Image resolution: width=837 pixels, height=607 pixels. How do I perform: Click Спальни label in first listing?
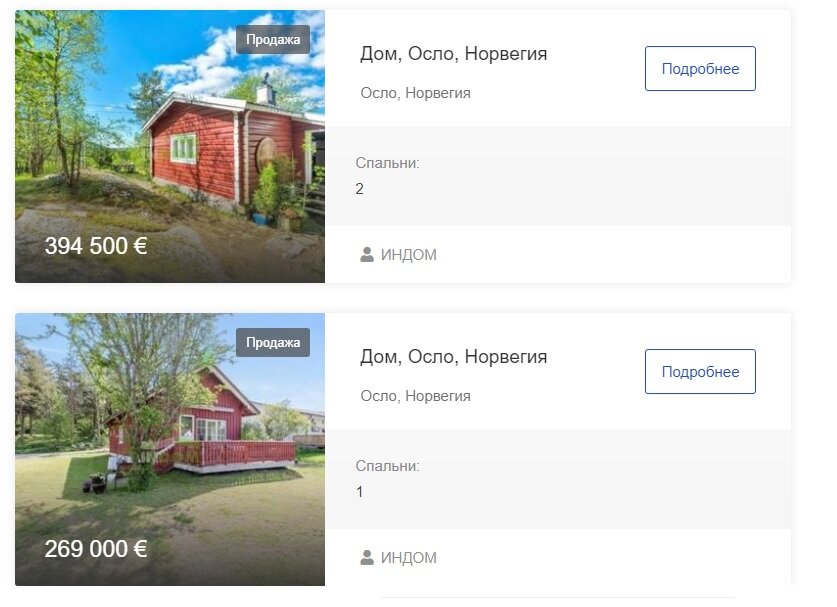[388, 163]
